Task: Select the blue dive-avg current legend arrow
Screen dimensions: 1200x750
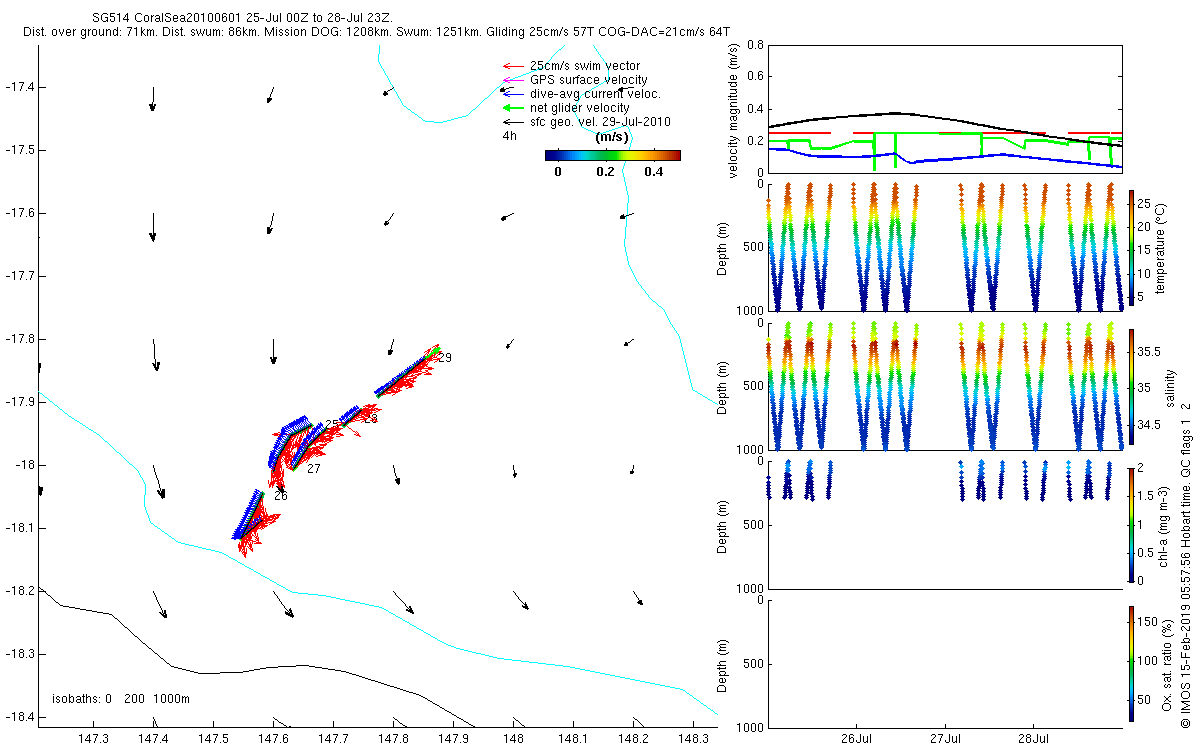Action: click(x=512, y=94)
